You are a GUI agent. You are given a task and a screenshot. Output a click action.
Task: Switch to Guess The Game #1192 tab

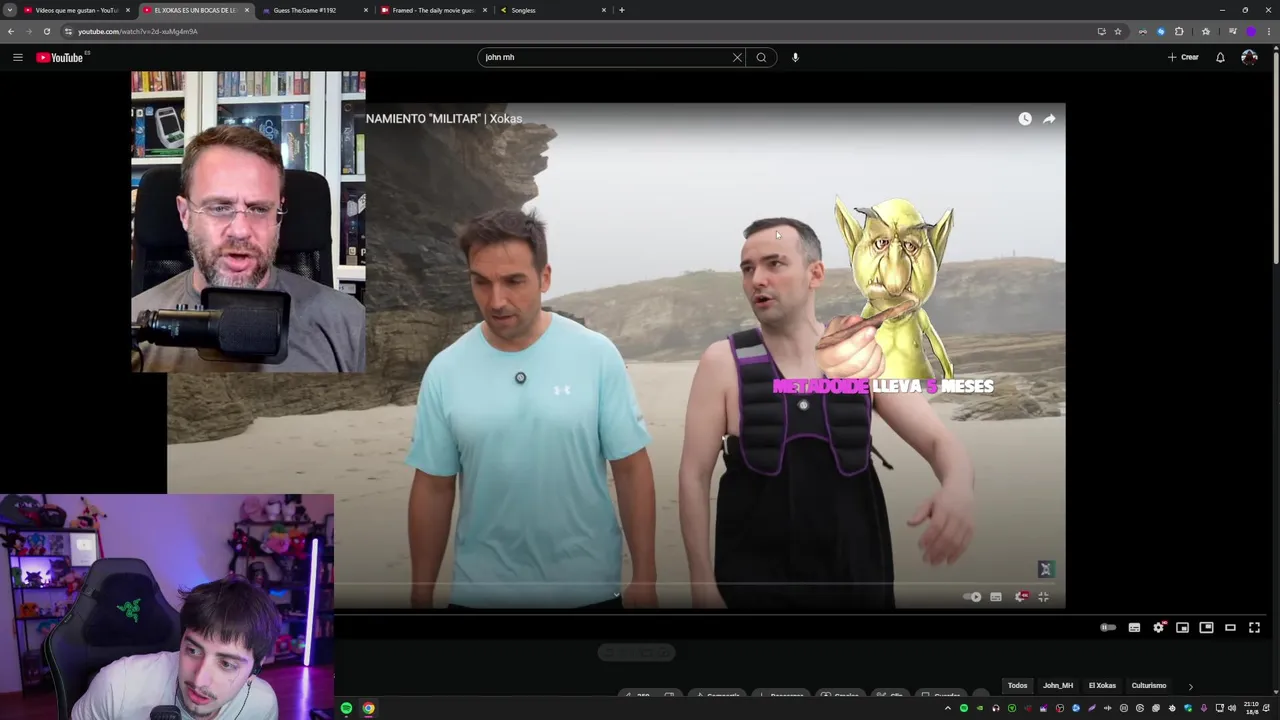314,10
